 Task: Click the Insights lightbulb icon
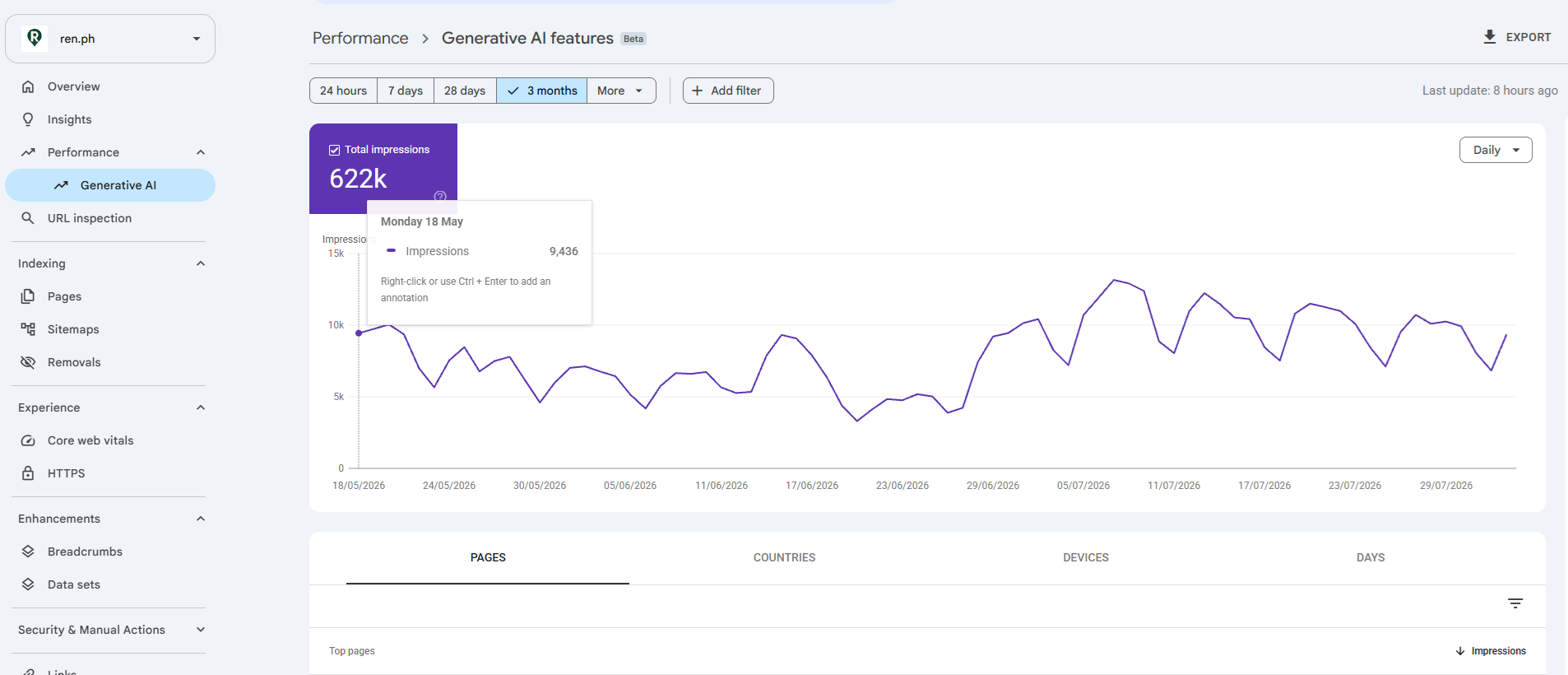[x=28, y=119]
